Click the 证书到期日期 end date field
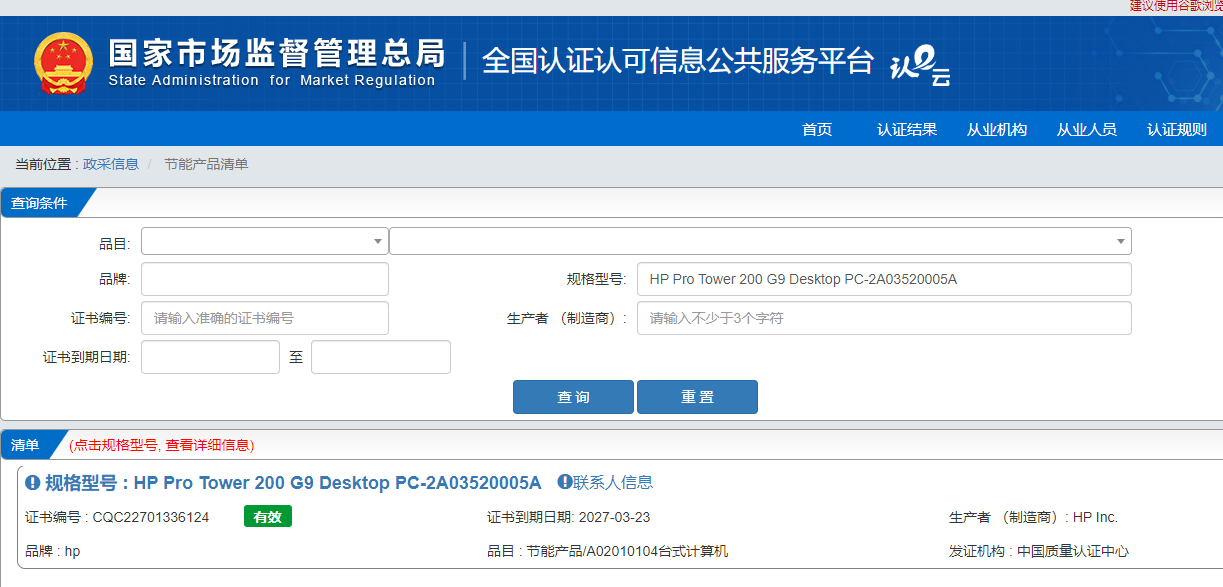Image resolution: width=1223 pixels, height=587 pixels. 381,357
